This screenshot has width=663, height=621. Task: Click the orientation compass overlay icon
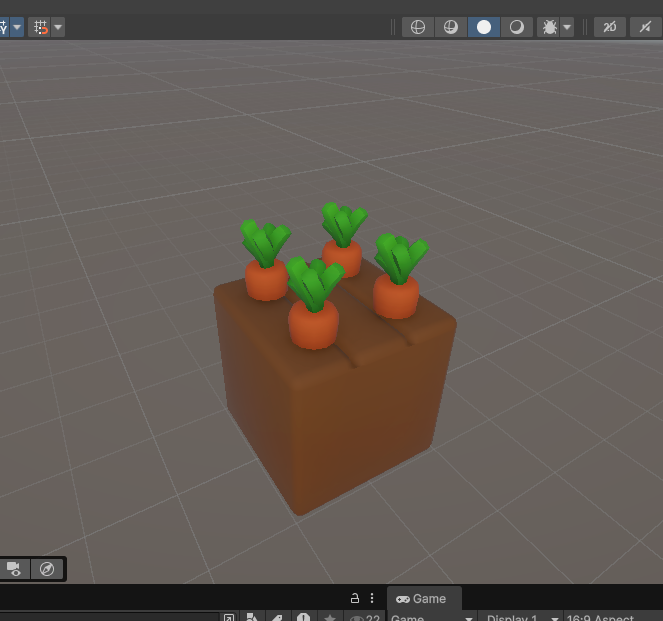tap(46, 569)
